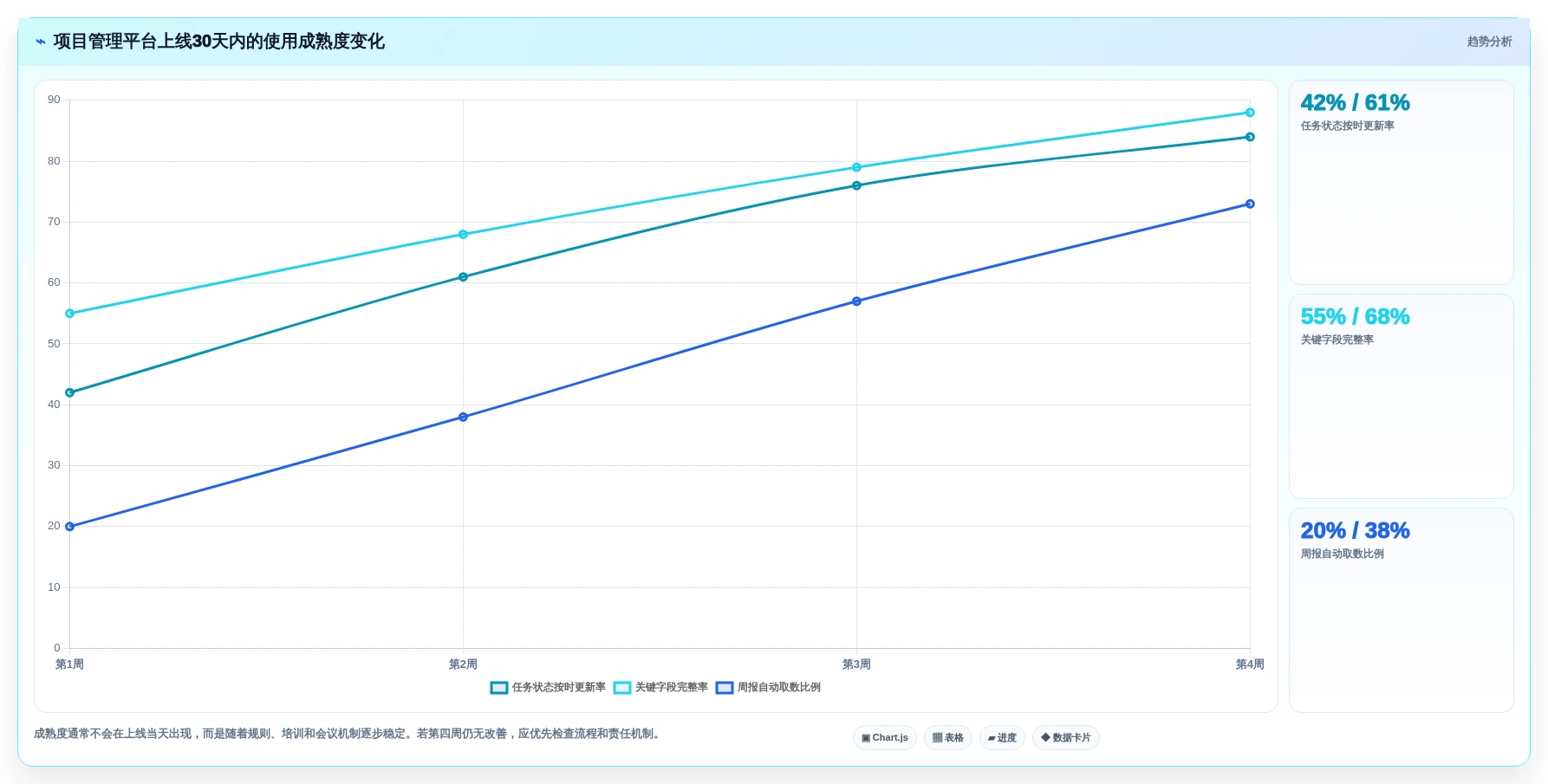This screenshot has width=1548, height=784.
Task: Click the footnote text starting 成熟度通常不会
Action: coord(349,734)
